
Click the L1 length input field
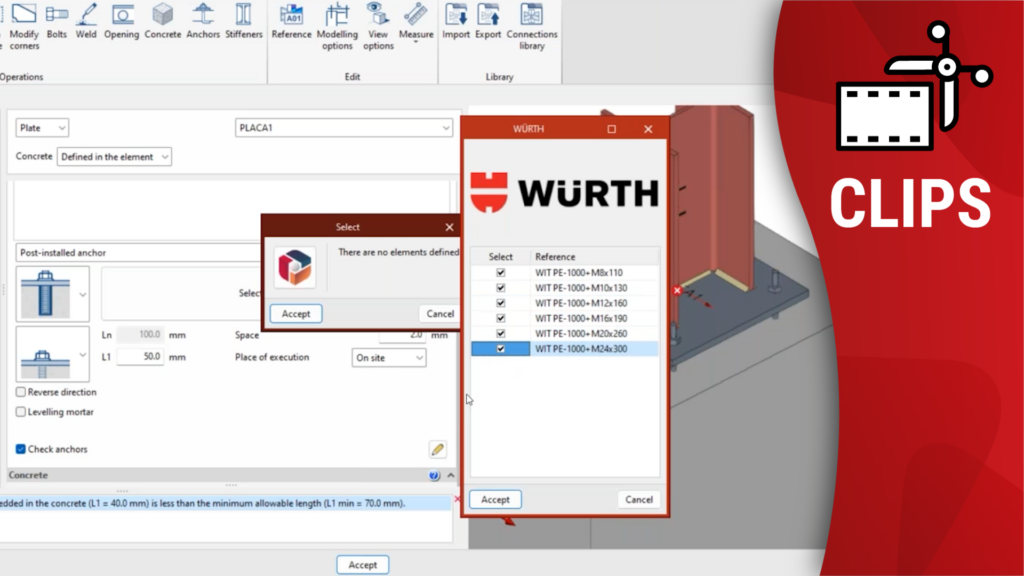click(140, 356)
